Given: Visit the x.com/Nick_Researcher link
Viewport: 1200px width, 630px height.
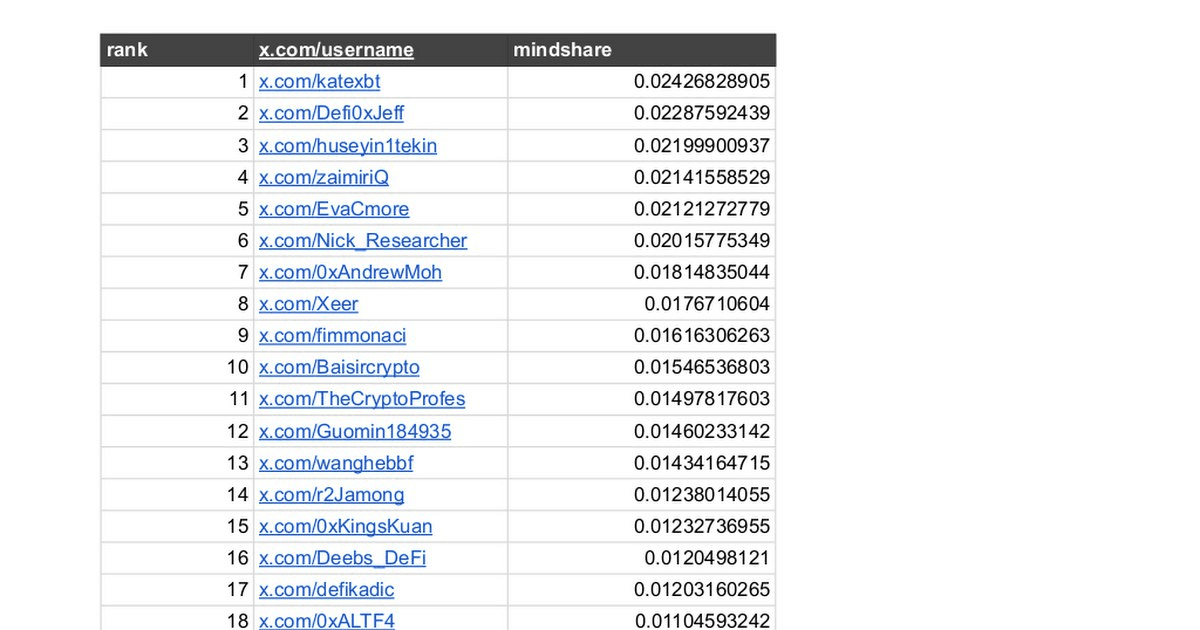Looking at the screenshot, I should click(x=362, y=241).
